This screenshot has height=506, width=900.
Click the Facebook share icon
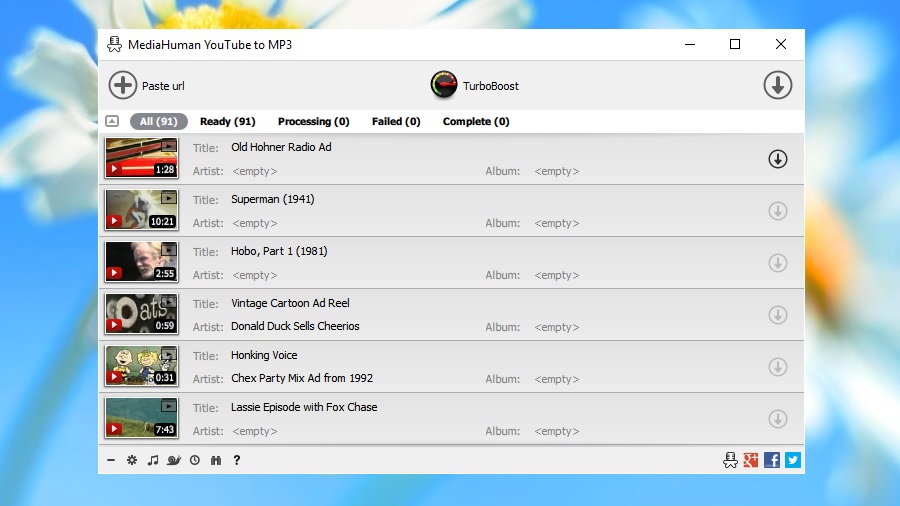tap(772, 460)
